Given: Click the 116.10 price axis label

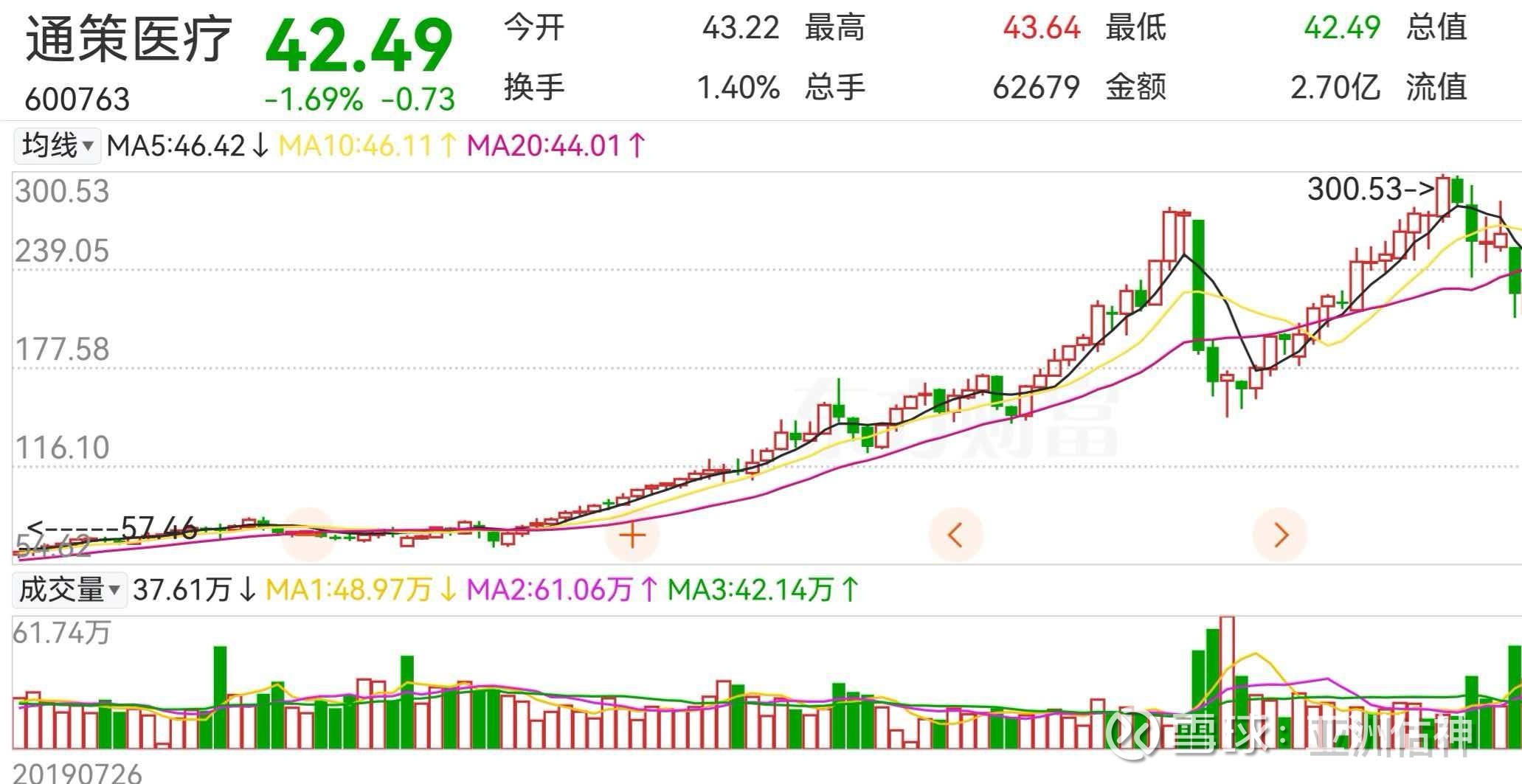Looking at the screenshot, I should coord(62,448).
